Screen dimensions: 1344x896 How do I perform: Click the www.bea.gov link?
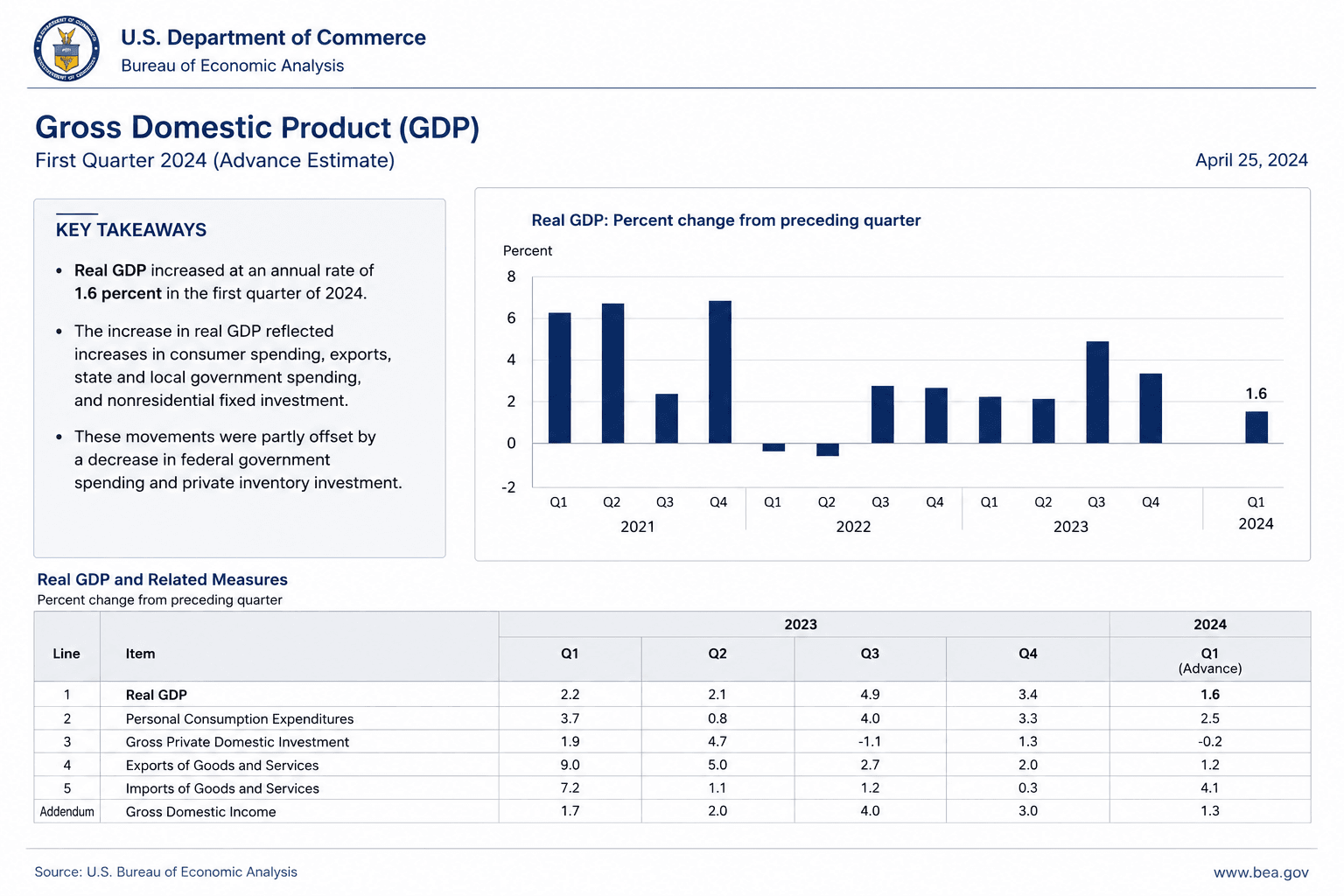(1261, 872)
